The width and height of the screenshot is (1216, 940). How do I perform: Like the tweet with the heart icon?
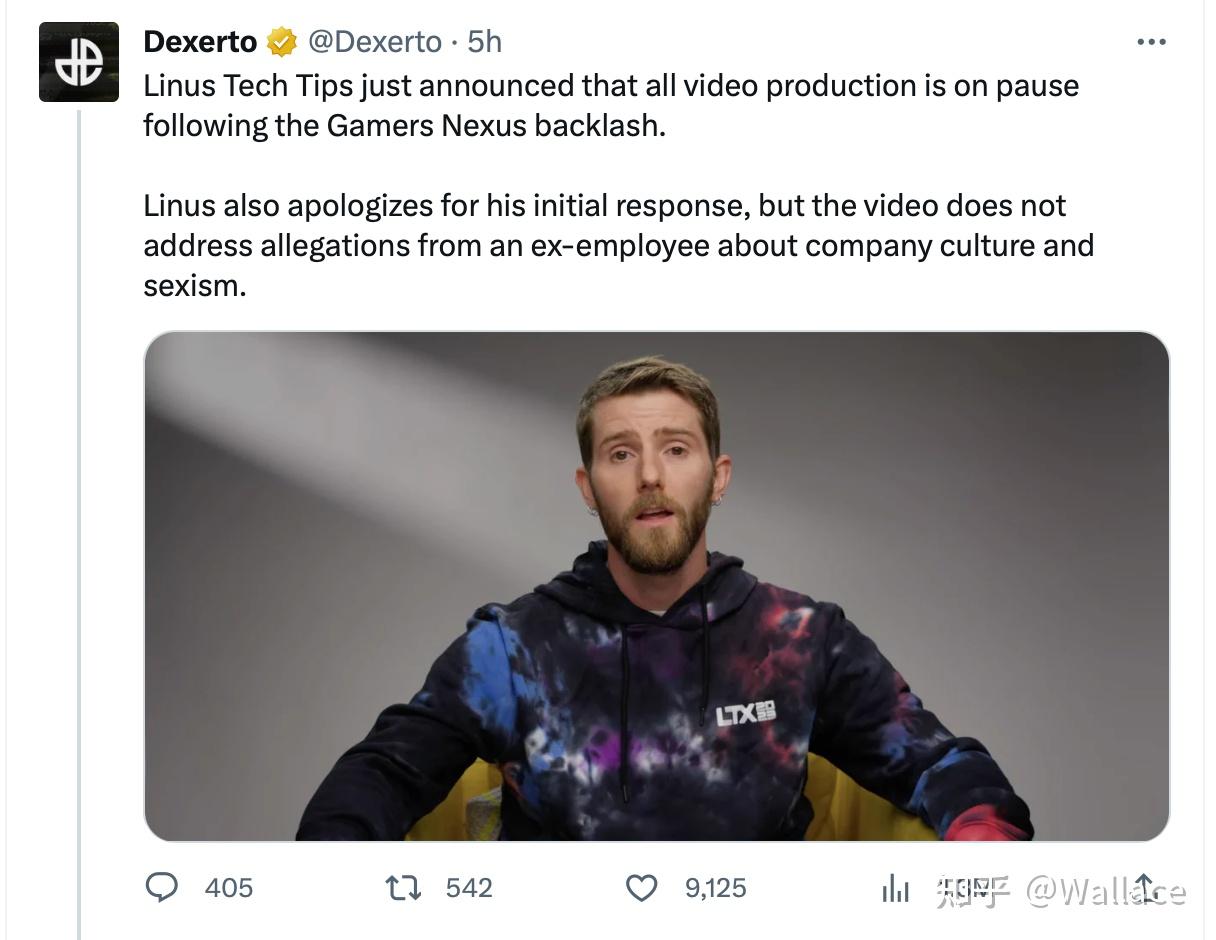click(x=642, y=887)
